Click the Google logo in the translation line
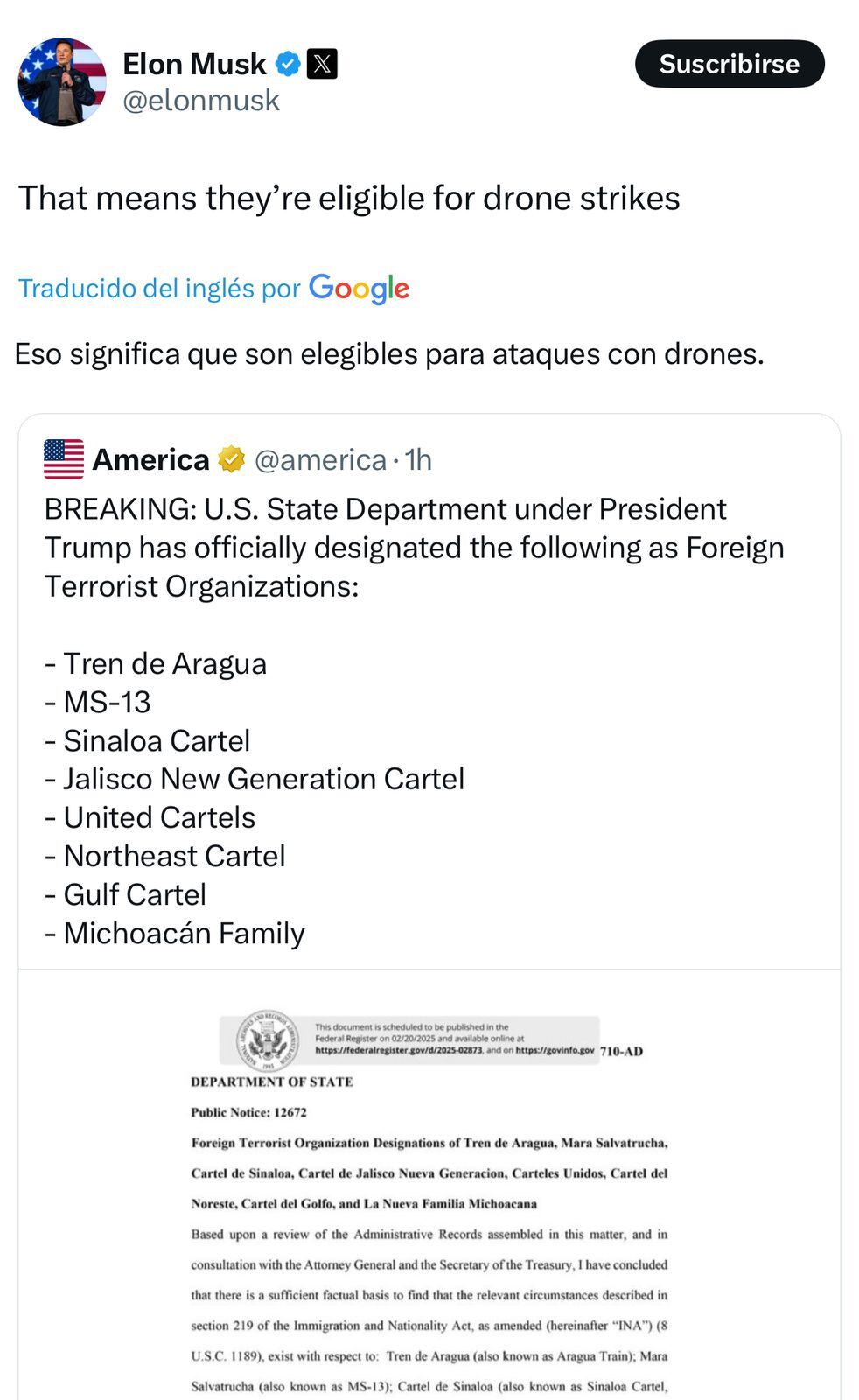This screenshot has height=1400, width=859. (359, 289)
